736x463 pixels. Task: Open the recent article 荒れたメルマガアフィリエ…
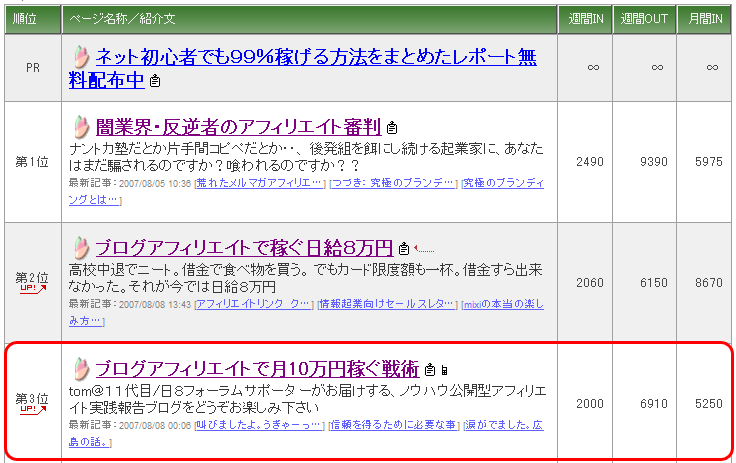click(260, 183)
